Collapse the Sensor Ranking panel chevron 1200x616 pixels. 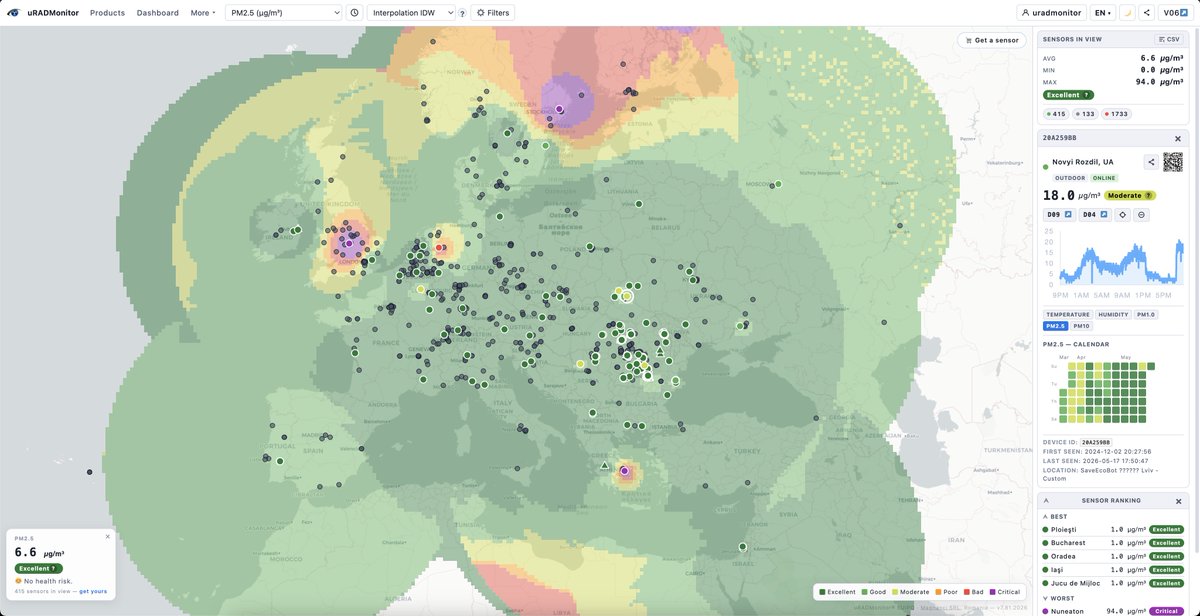coord(1047,500)
